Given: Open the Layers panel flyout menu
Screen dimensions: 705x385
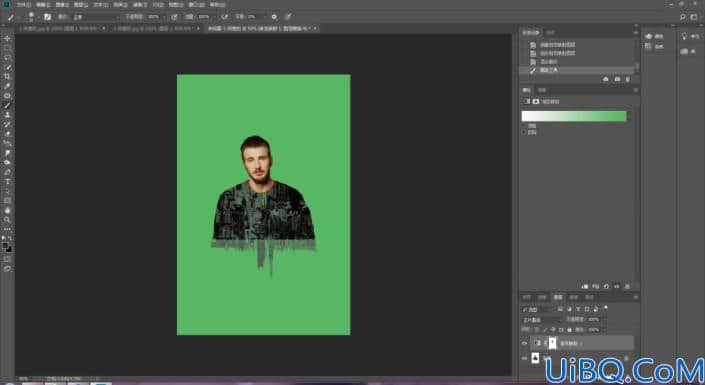Looking at the screenshot, I should pos(635,297).
